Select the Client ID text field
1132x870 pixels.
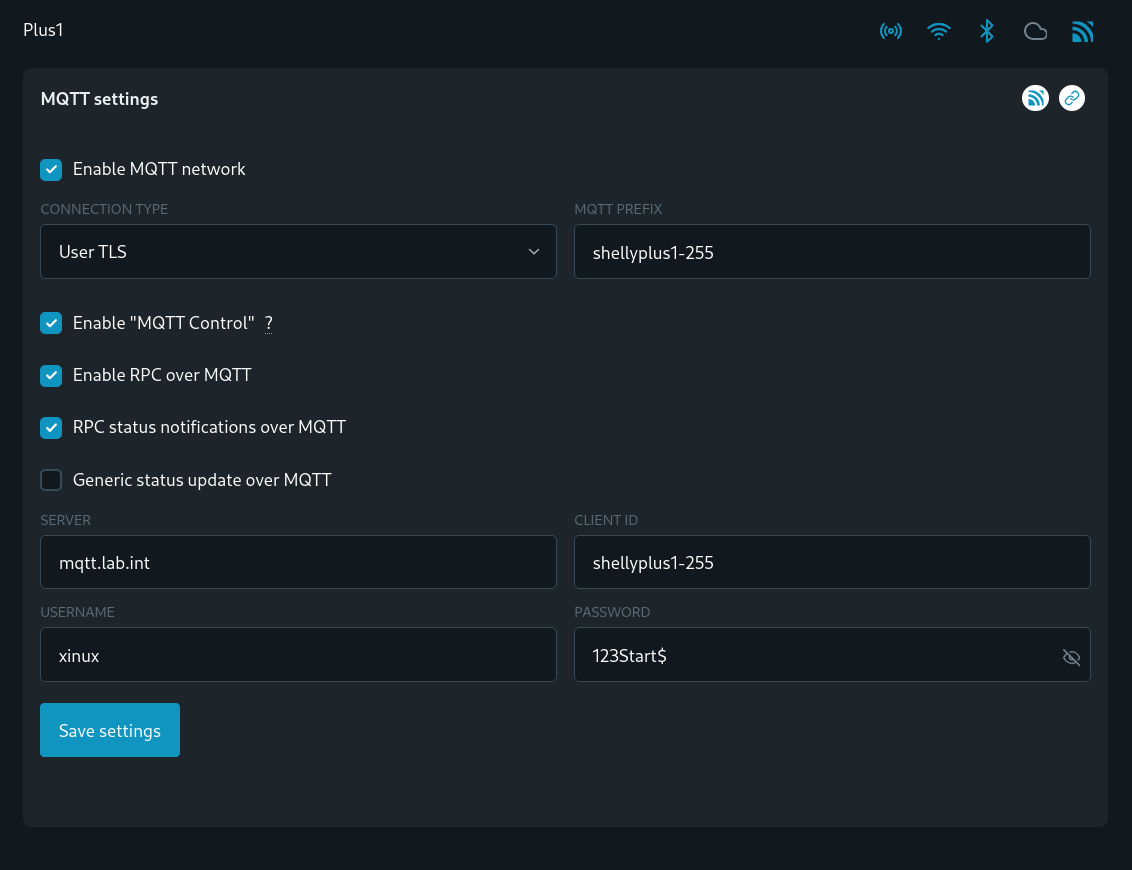(x=831, y=562)
